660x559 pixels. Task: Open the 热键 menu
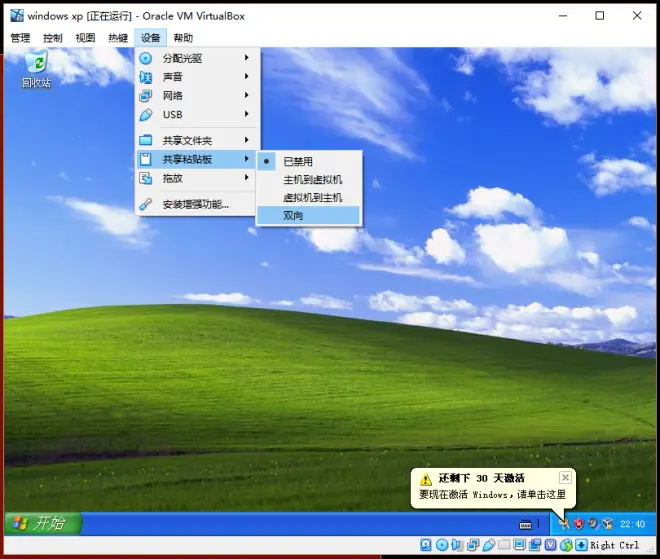[118, 38]
